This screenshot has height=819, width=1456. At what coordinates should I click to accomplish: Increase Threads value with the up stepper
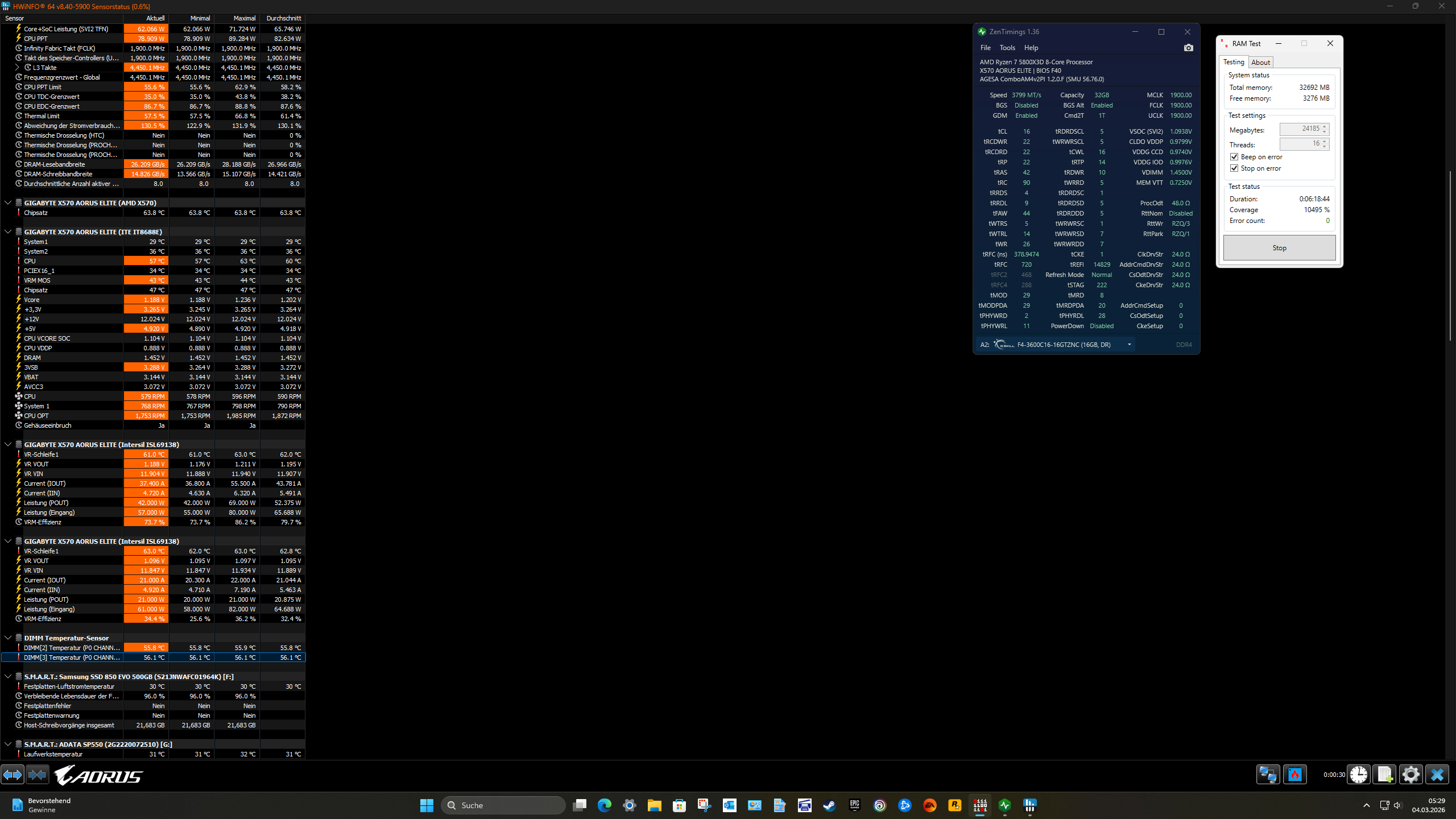1324,141
